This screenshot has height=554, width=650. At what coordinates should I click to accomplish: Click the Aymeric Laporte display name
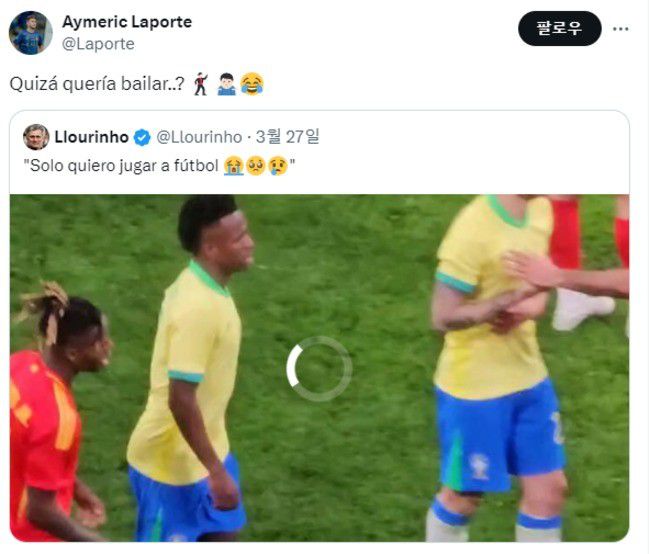[127, 22]
